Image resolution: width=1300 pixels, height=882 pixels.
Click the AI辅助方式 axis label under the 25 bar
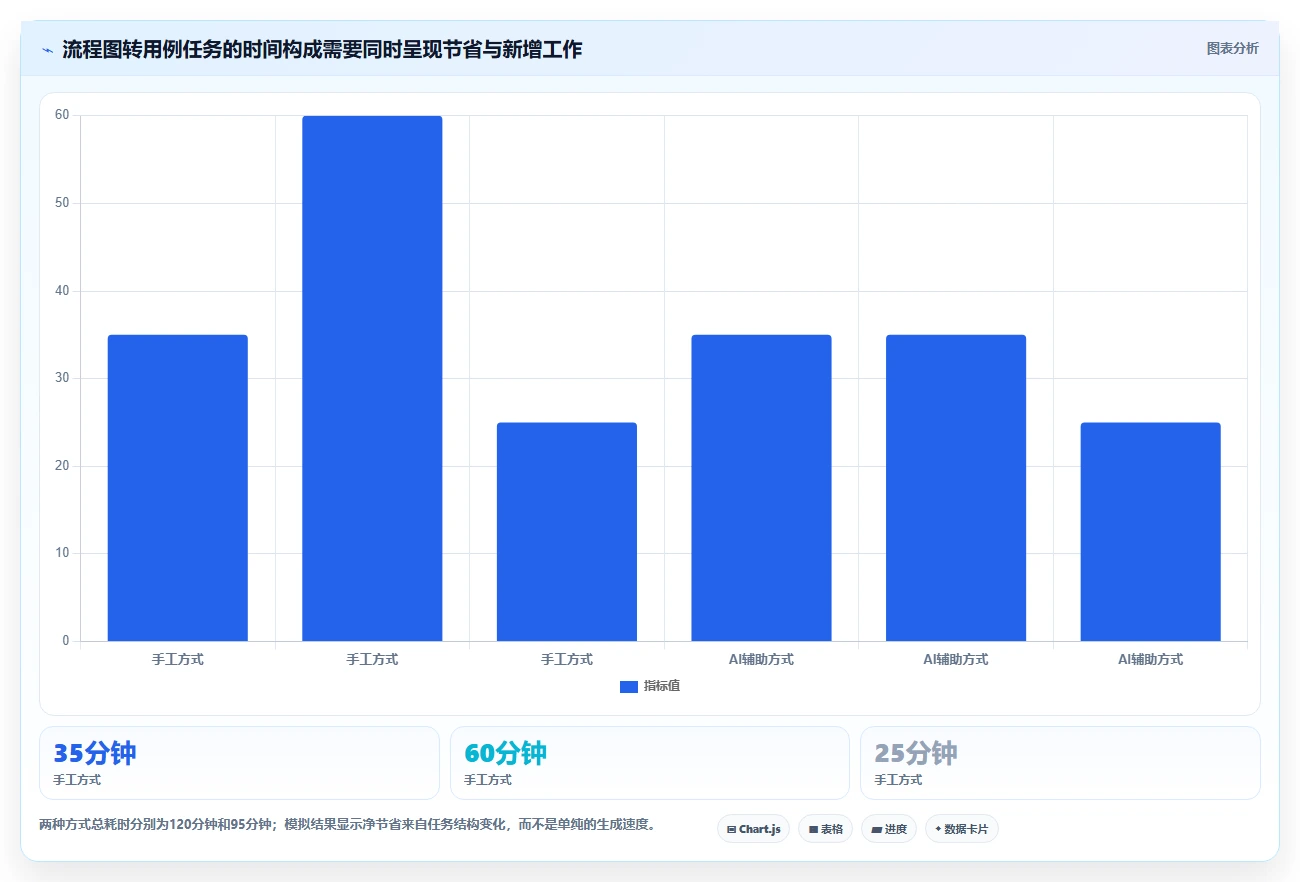point(1151,660)
